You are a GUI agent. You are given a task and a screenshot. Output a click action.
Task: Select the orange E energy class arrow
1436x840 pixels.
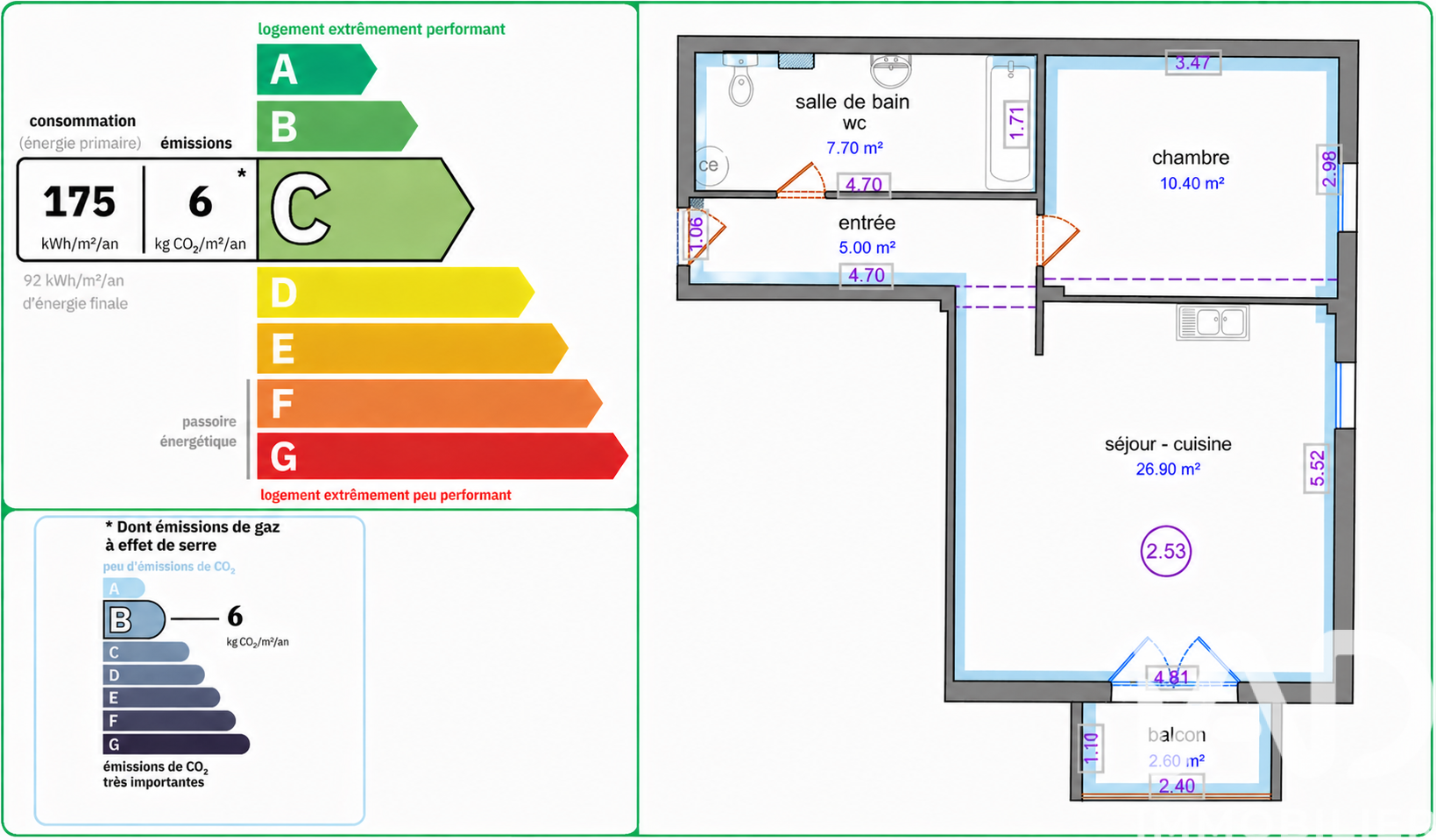pyautogui.click(x=412, y=349)
